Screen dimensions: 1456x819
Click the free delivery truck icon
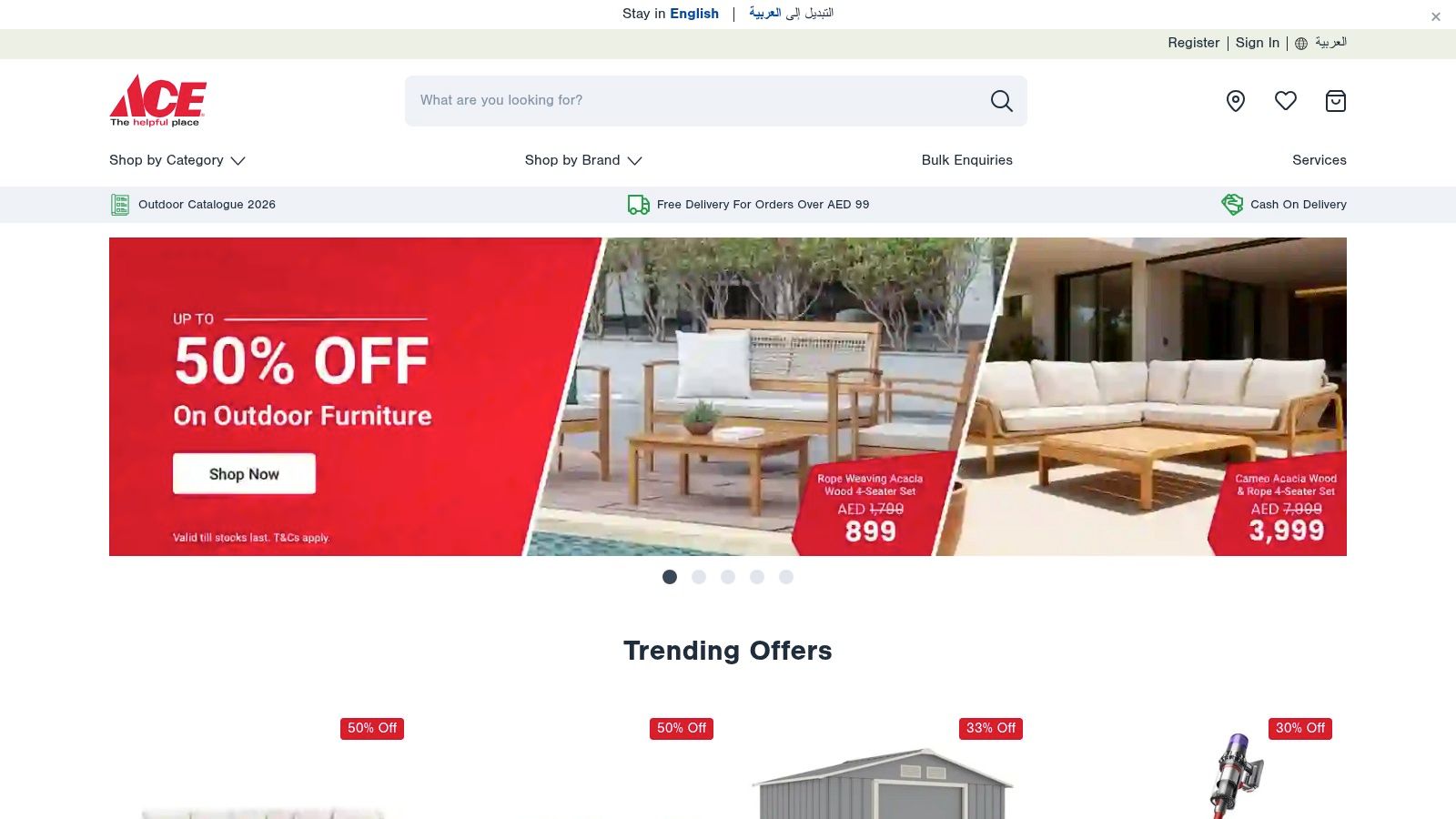639,205
